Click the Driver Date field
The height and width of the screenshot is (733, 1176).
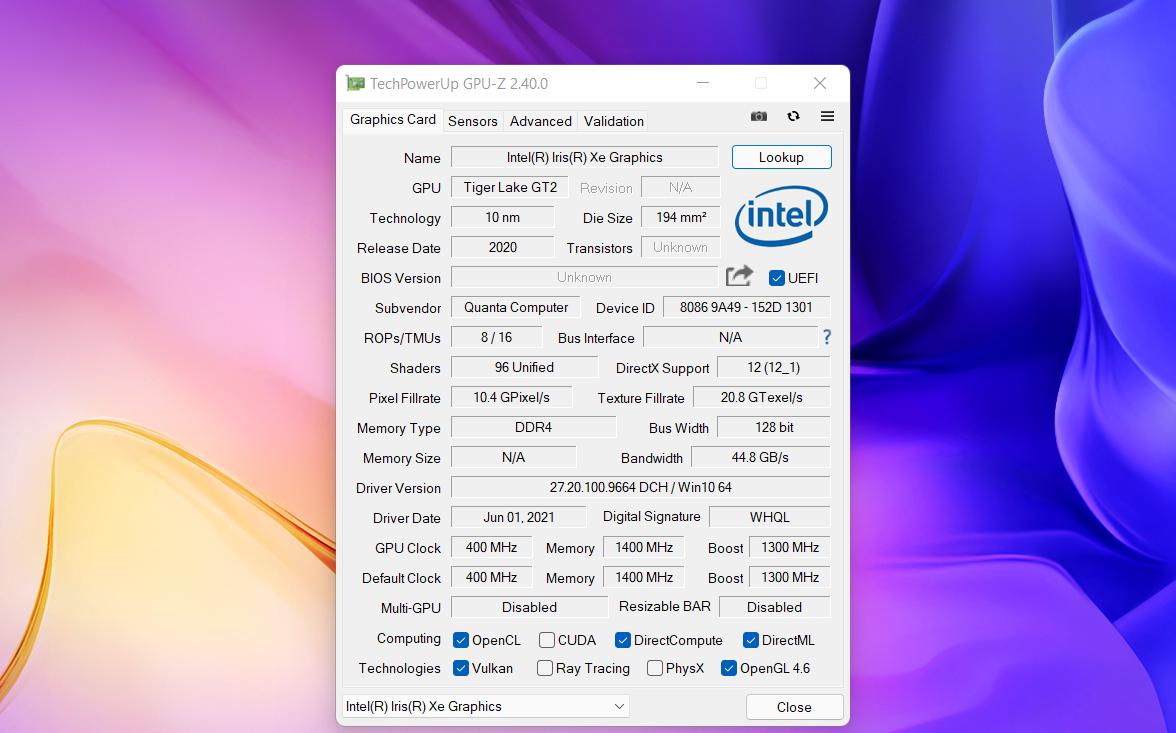tap(518, 518)
